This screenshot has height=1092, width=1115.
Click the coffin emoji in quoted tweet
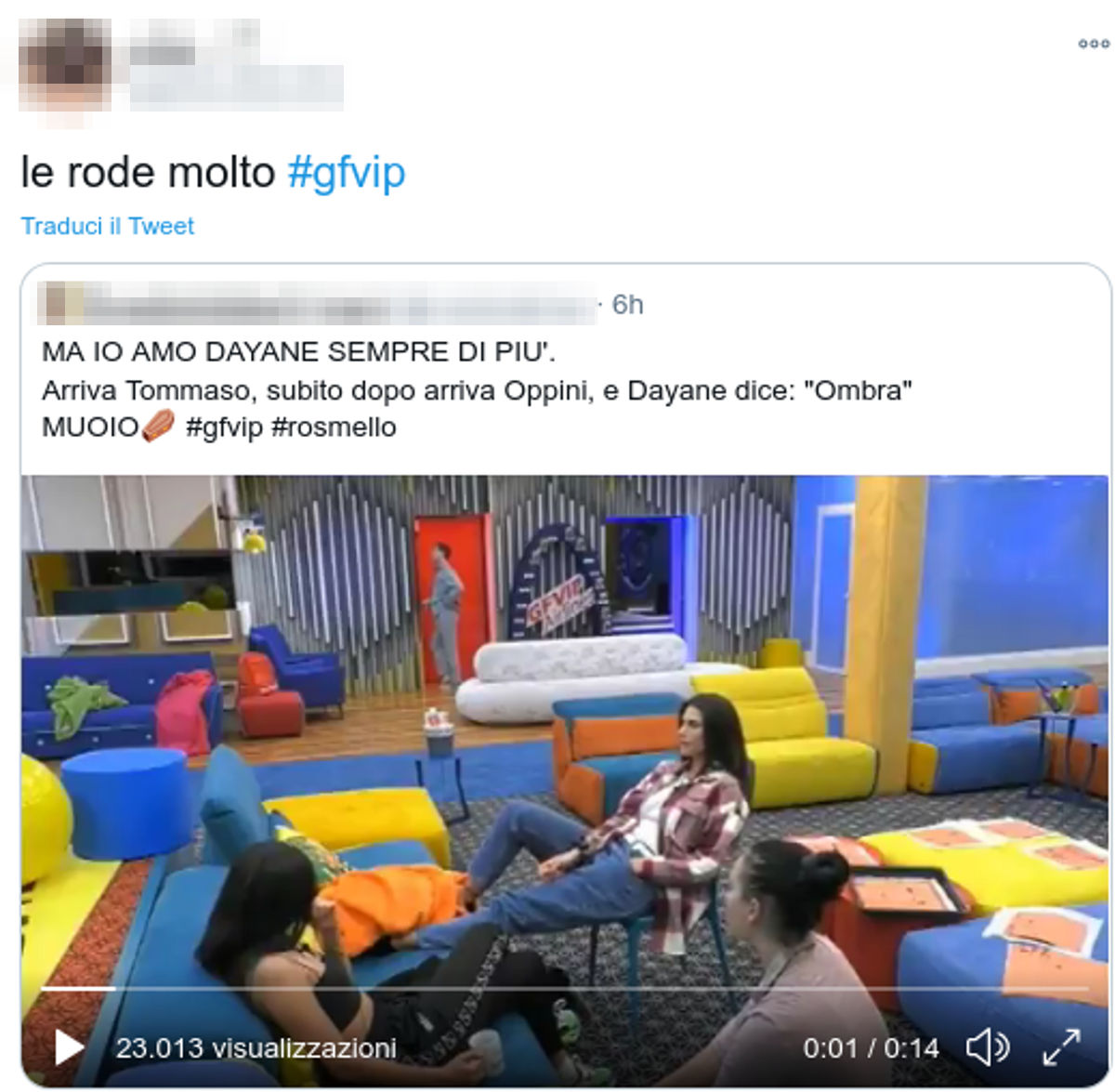[x=158, y=427]
